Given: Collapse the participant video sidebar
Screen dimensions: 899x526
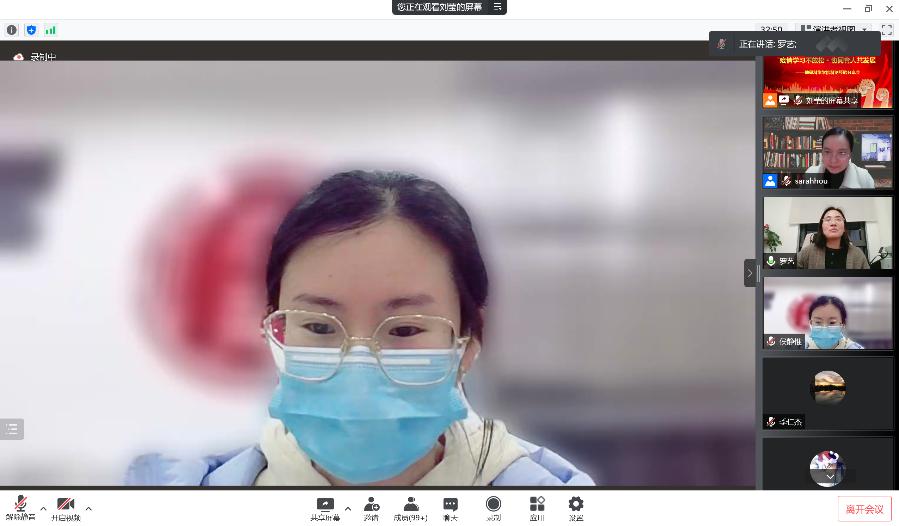Looking at the screenshot, I should 750,273.
